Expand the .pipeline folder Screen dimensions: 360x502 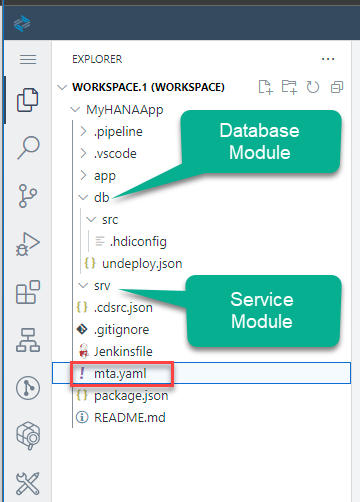click(118, 132)
